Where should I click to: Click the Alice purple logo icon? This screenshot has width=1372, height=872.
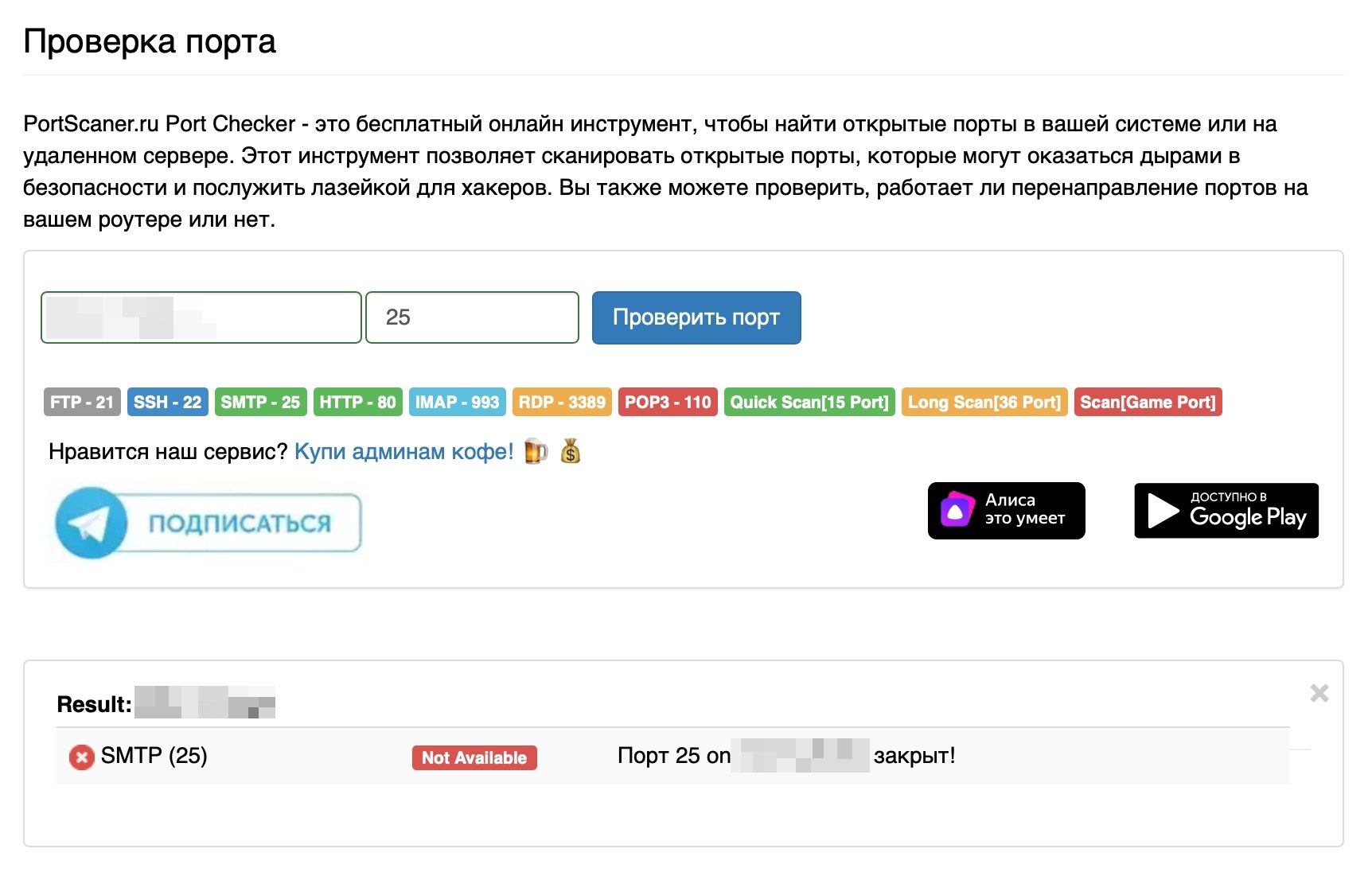(957, 511)
